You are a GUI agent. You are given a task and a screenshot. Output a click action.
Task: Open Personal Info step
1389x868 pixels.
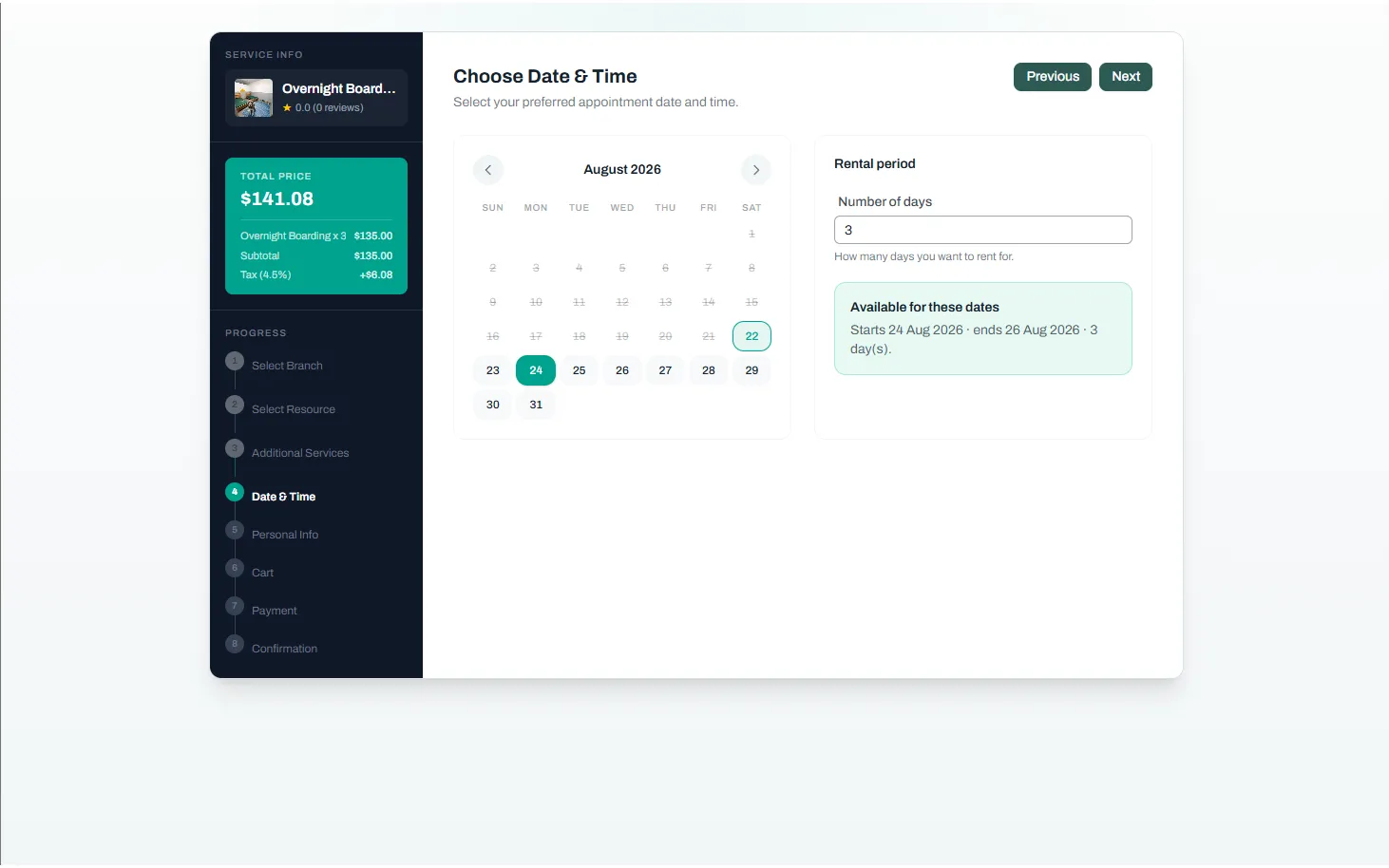point(272,534)
